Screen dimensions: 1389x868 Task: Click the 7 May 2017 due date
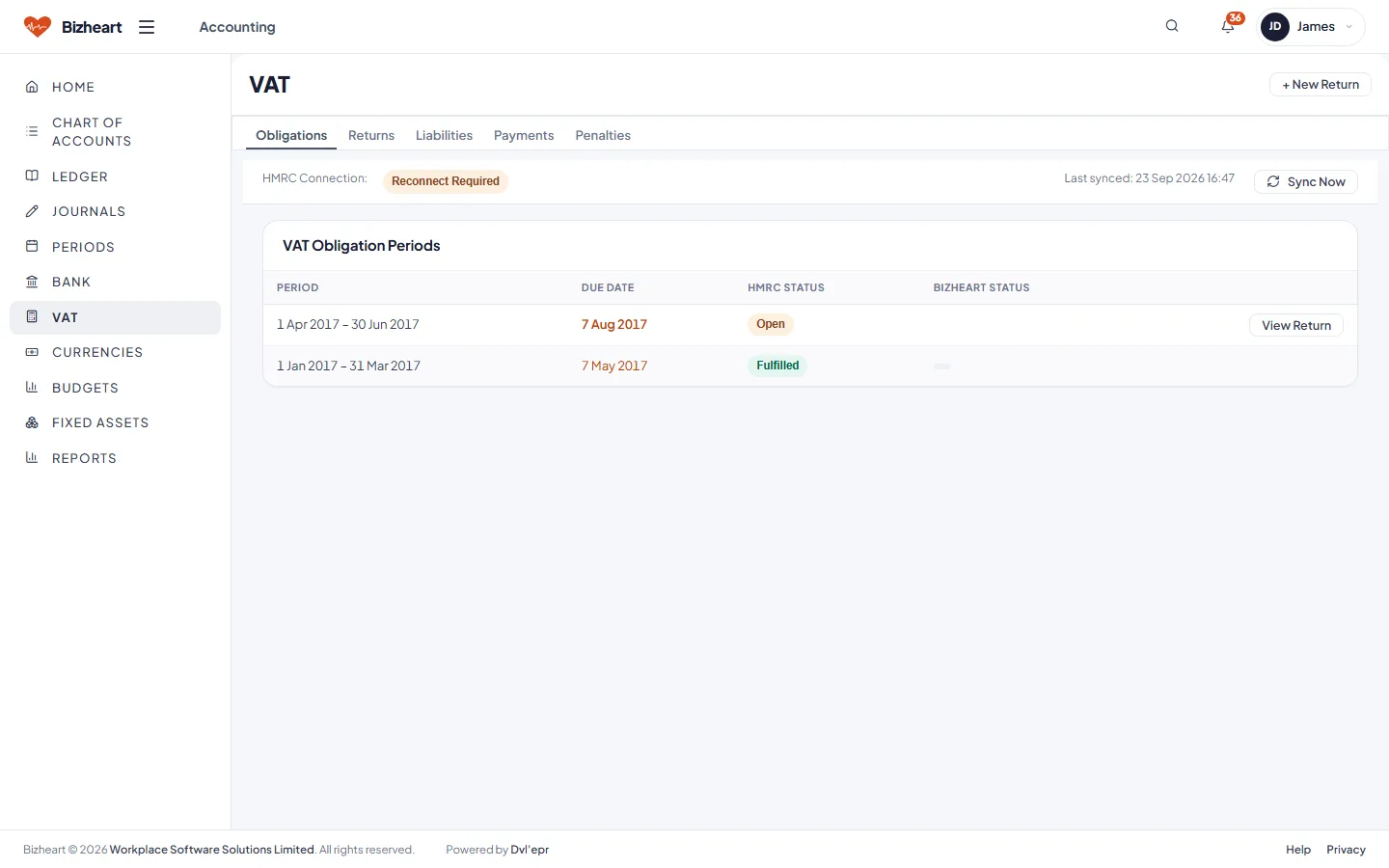point(614,366)
